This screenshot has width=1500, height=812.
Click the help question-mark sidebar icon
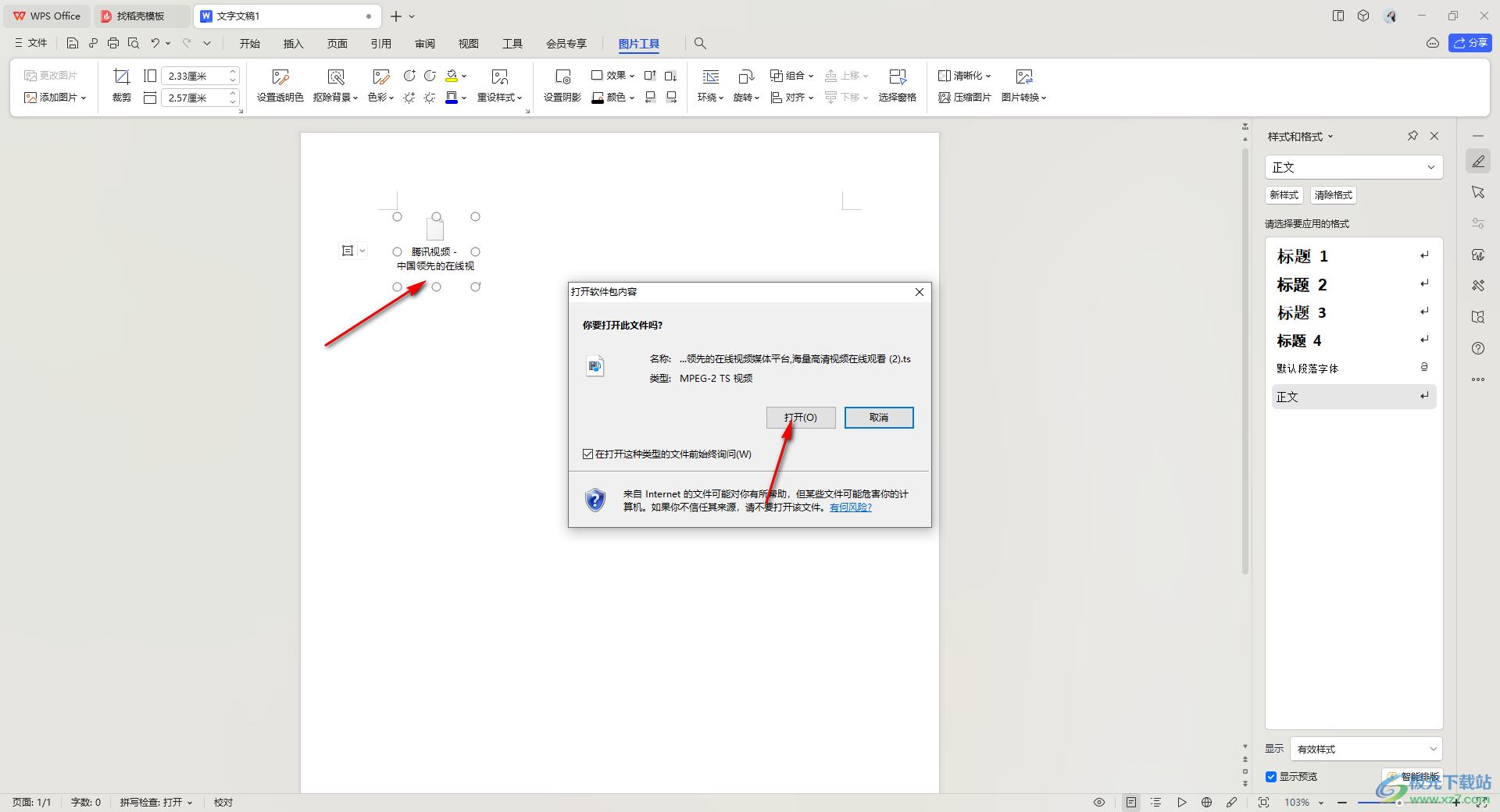[1478, 348]
